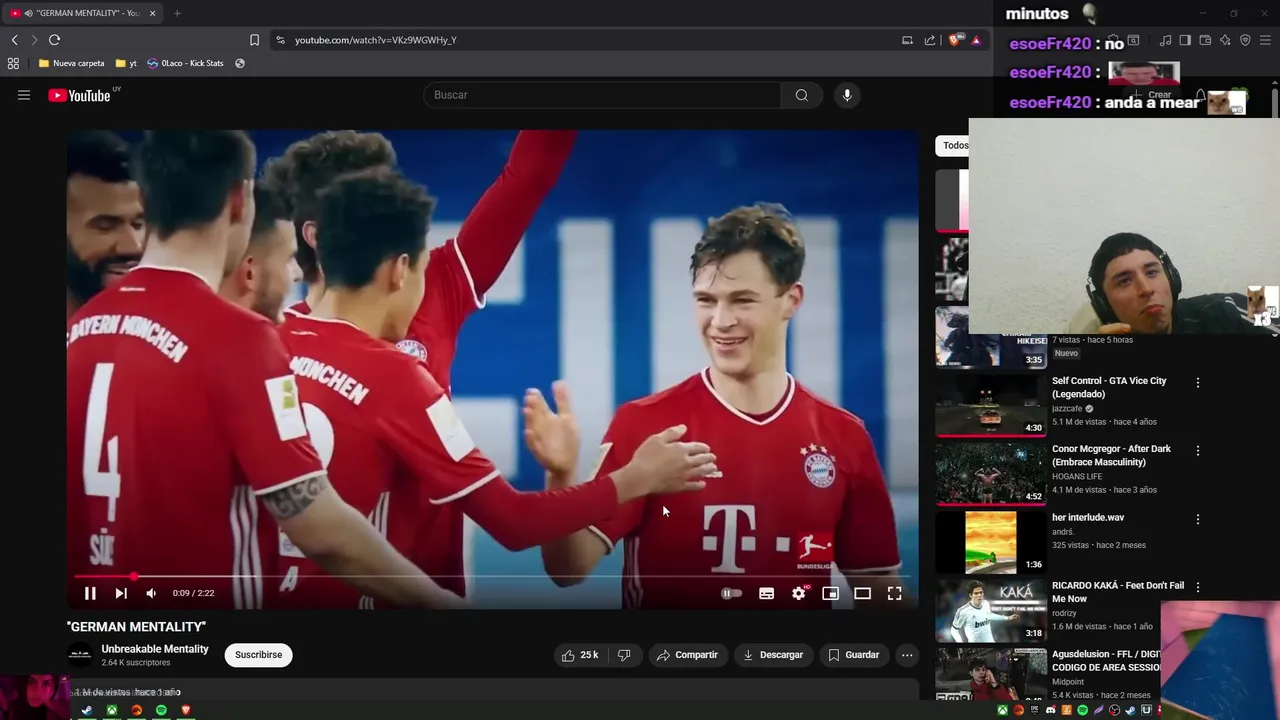Open Spotify in bottom taskbar
This screenshot has height=720, width=1280.
tap(161, 710)
